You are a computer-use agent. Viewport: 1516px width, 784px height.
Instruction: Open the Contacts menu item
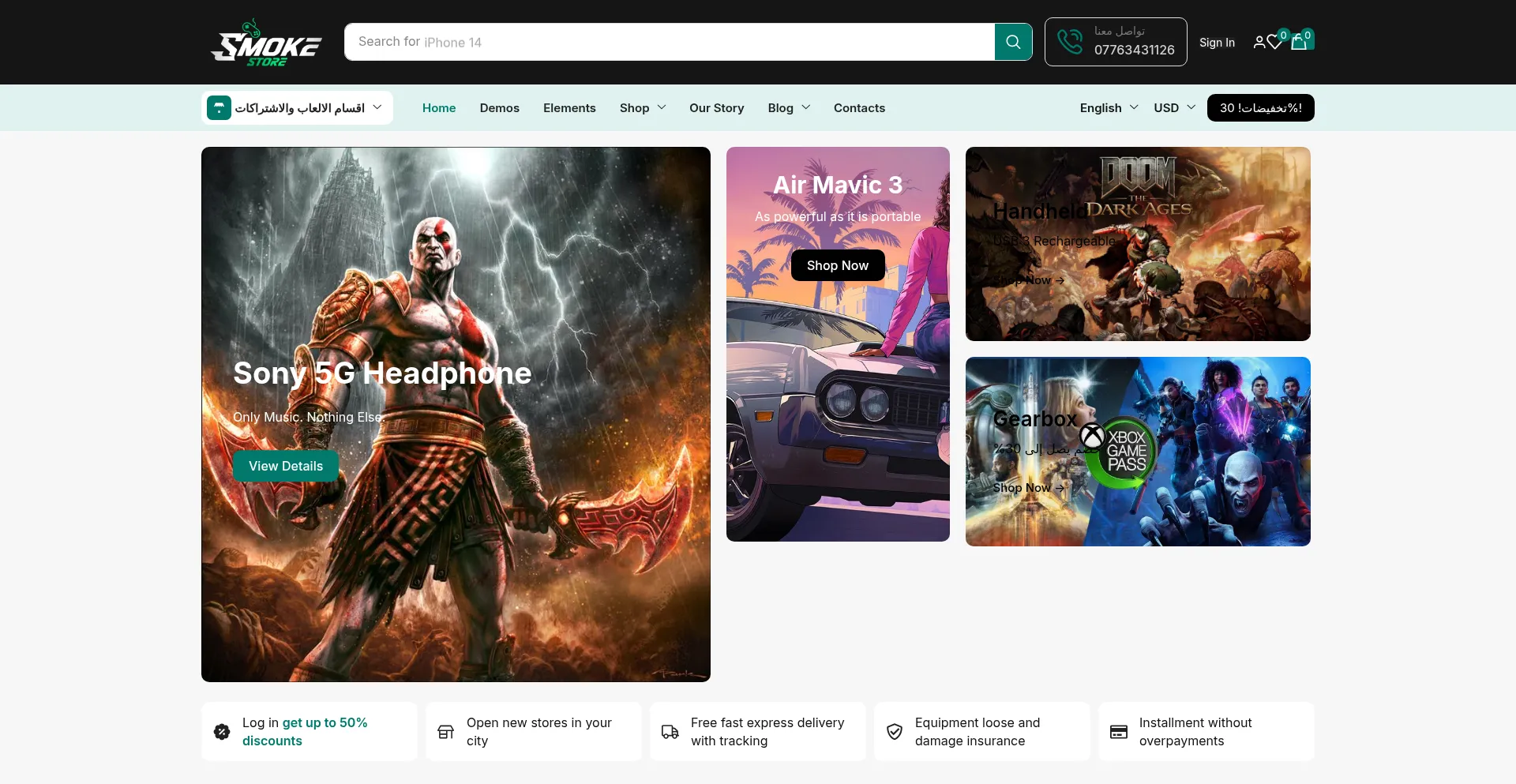click(x=859, y=108)
